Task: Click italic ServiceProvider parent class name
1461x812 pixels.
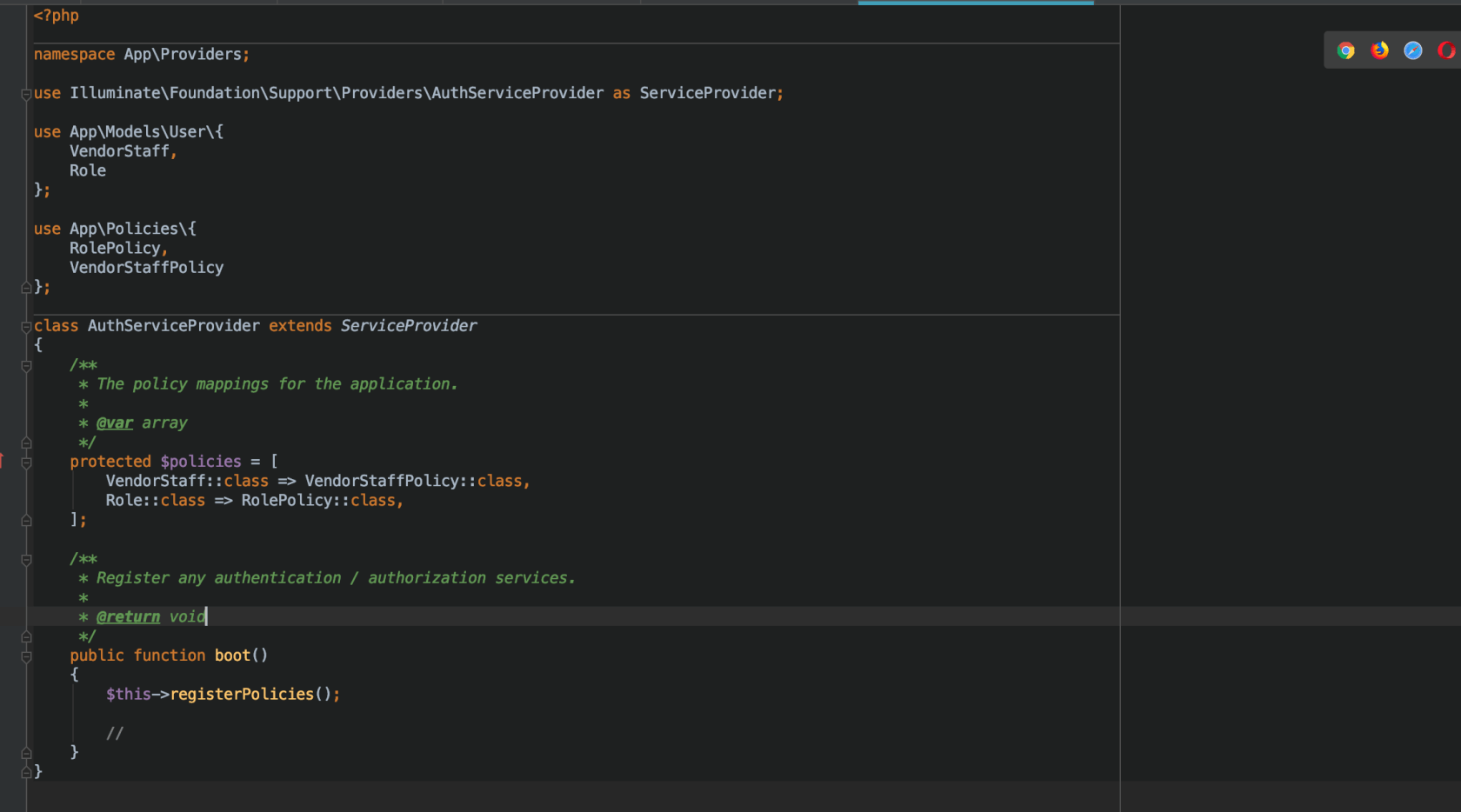Action: (409, 326)
